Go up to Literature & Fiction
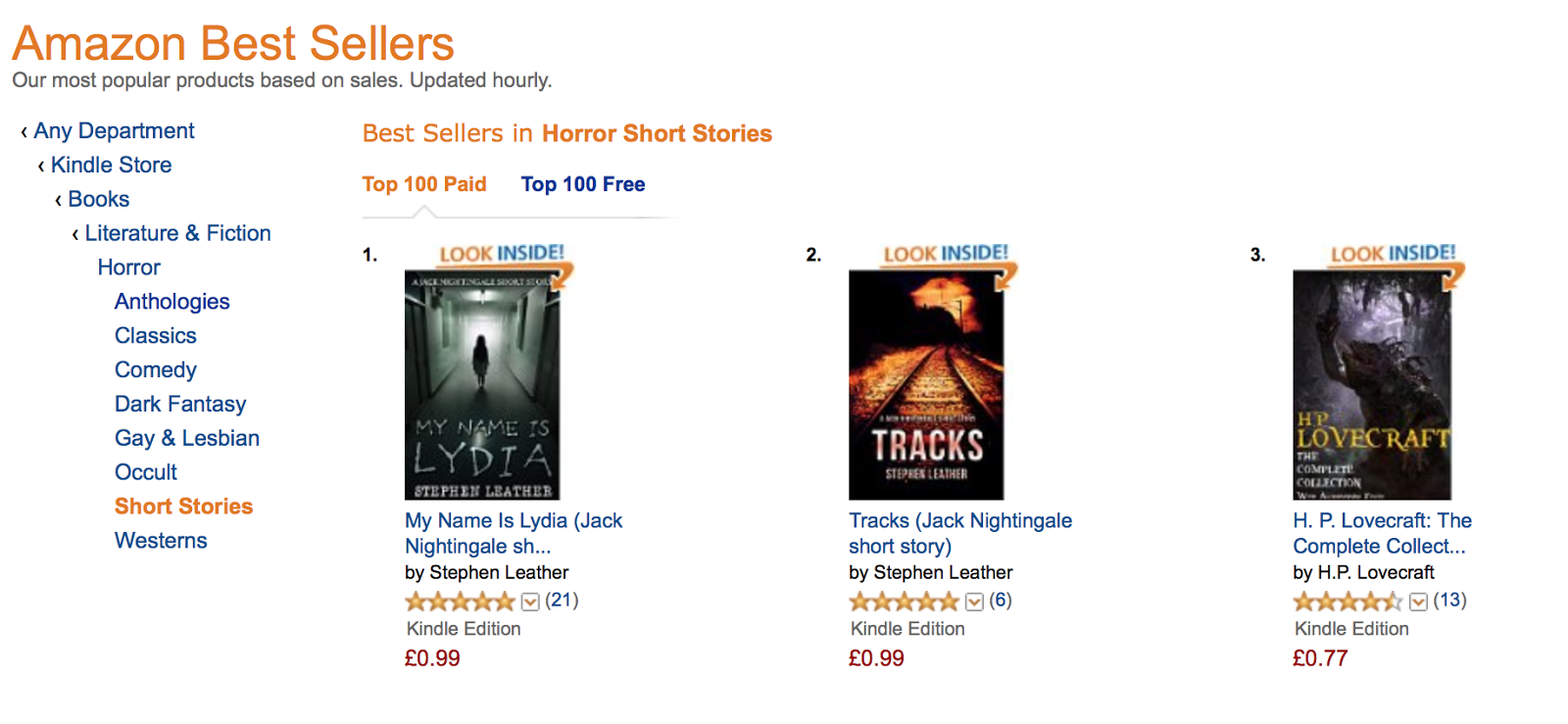 (177, 234)
